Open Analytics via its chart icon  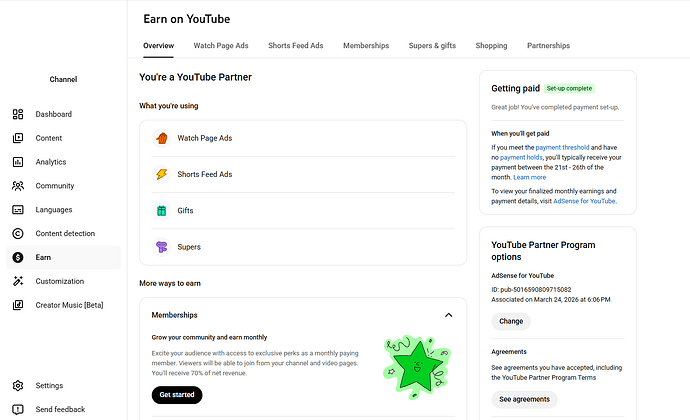(x=18, y=162)
